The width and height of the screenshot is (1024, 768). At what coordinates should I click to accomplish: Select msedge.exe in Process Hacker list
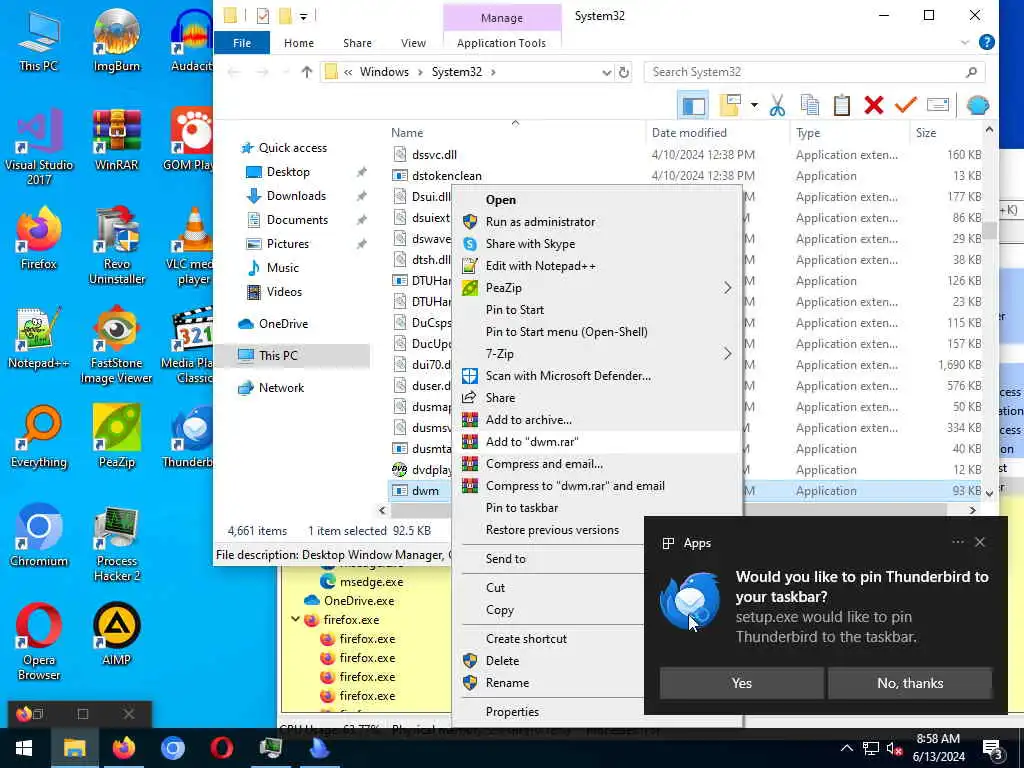click(371, 582)
